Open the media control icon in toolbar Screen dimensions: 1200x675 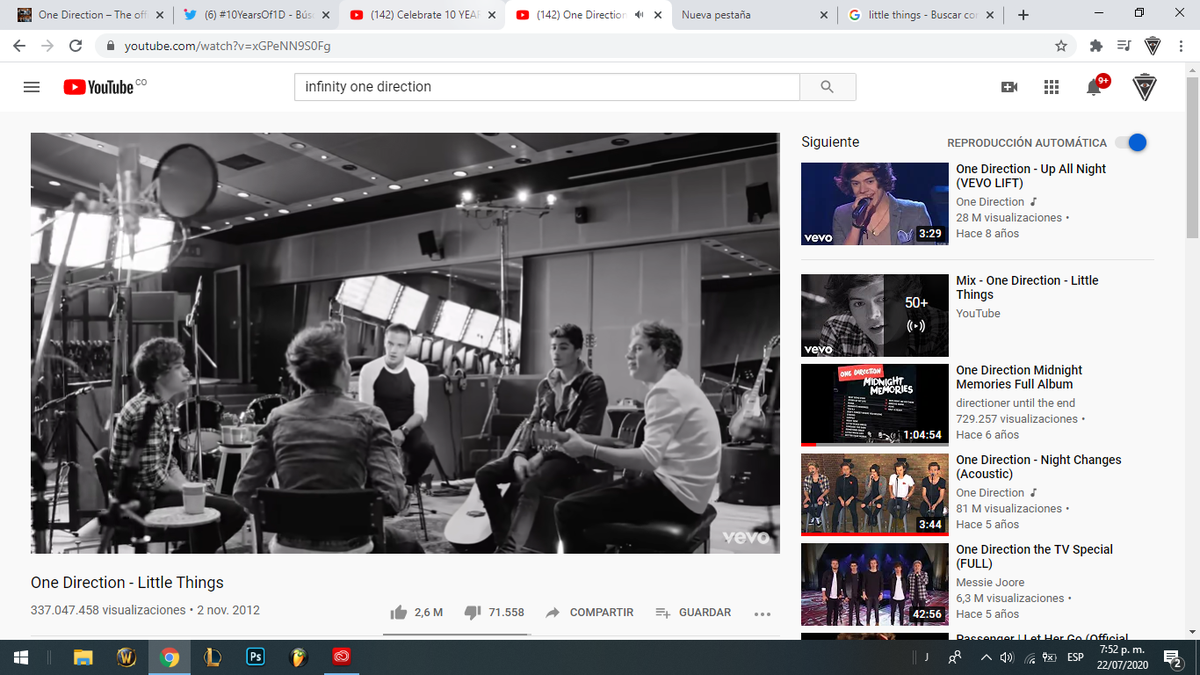[1123, 46]
